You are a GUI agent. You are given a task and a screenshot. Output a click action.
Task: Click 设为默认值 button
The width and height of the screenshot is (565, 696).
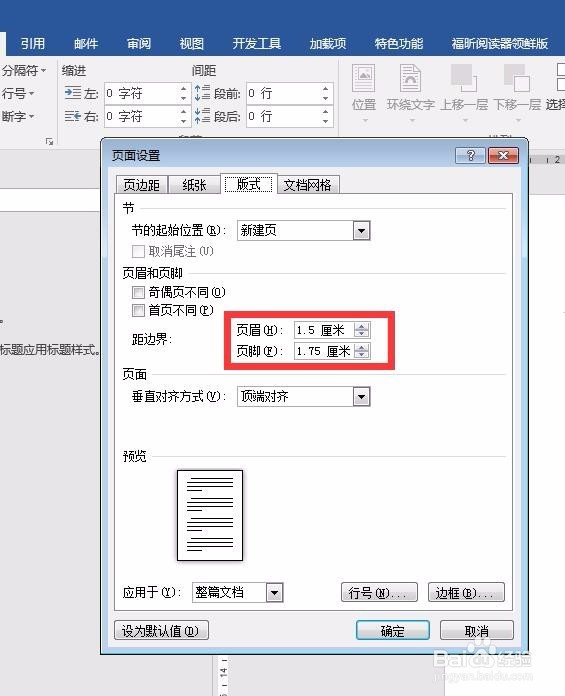[x=162, y=630]
